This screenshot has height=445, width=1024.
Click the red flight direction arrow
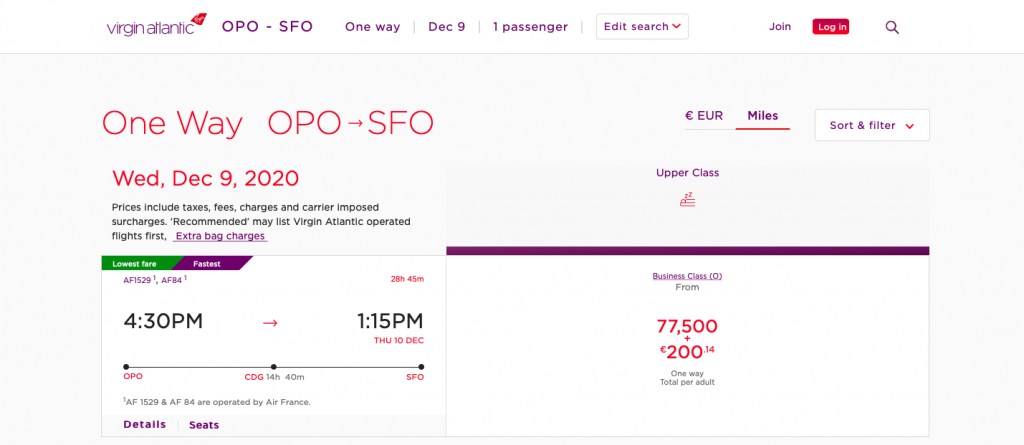tap(269, 322)
